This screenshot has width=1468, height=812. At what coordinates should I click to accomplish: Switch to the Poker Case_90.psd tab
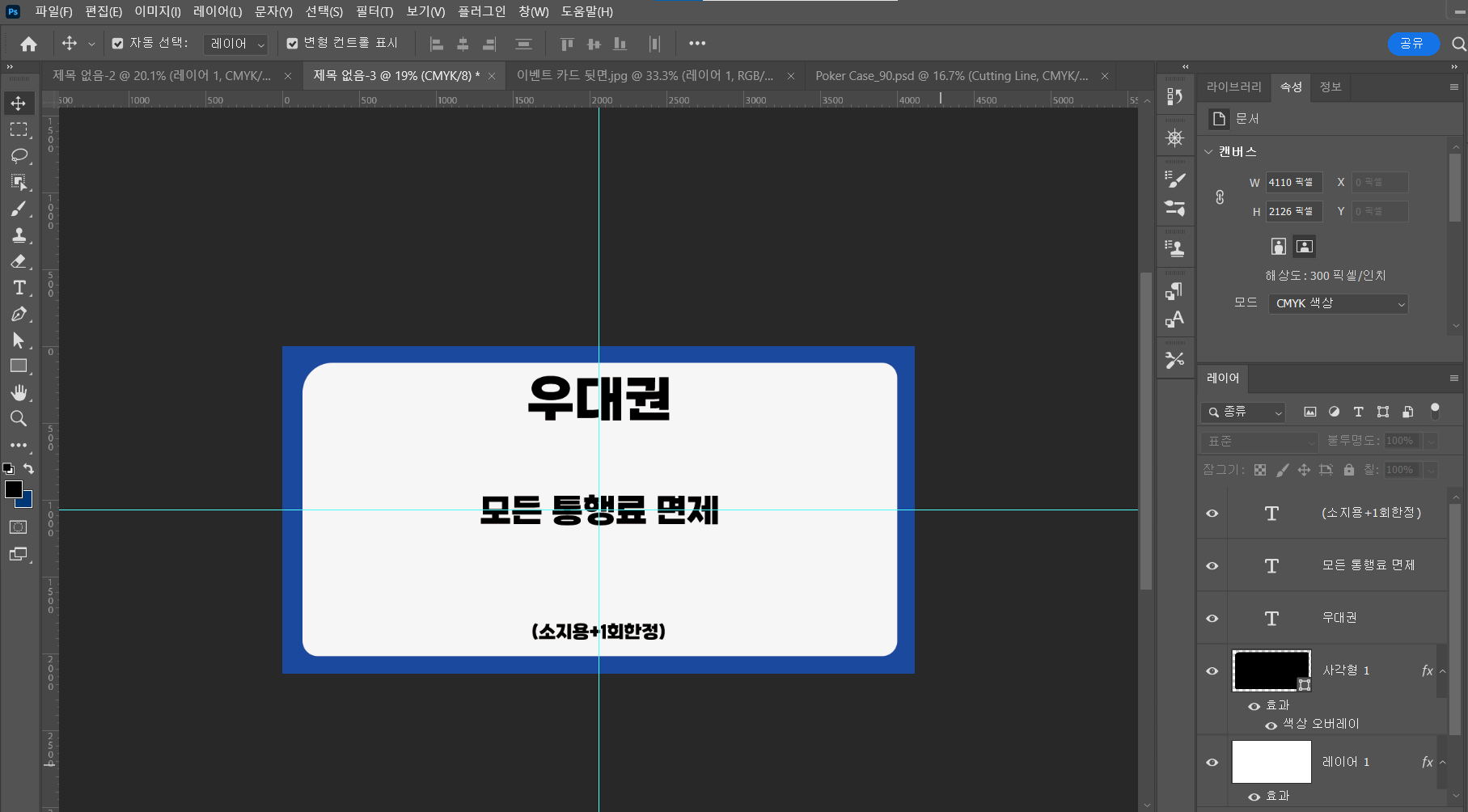[950, 76]
